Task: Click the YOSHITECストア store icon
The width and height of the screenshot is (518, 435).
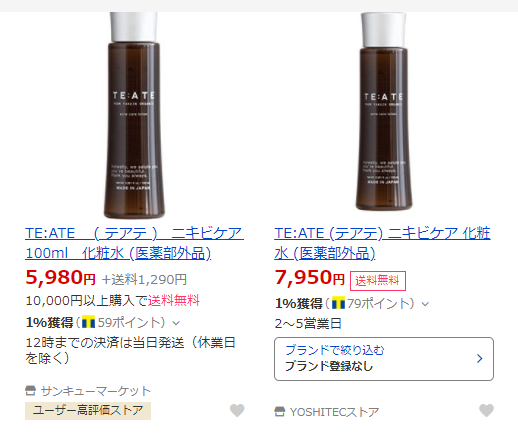Action: [280, 412]
